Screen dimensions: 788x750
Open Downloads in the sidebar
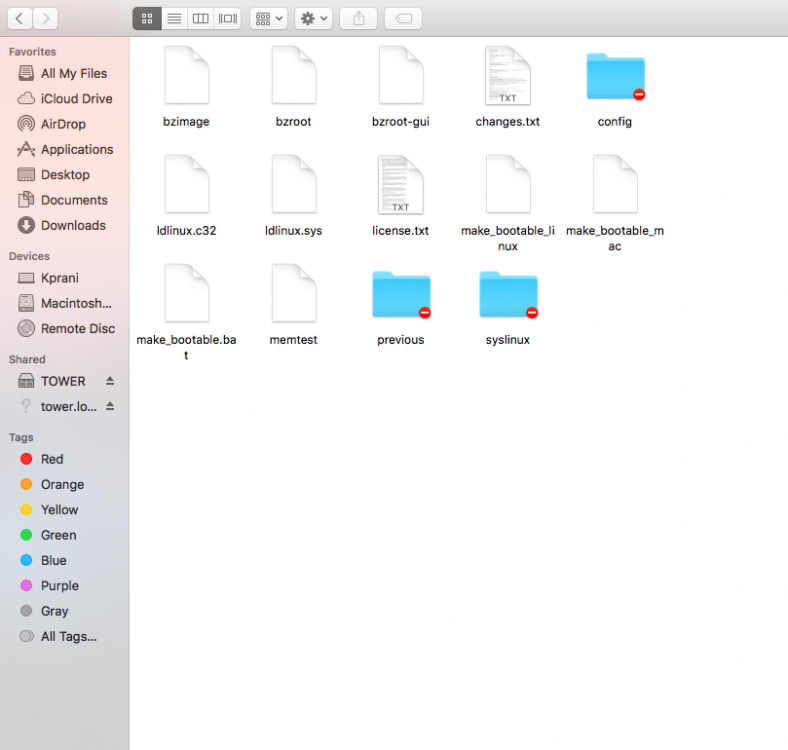pos(64,225)
